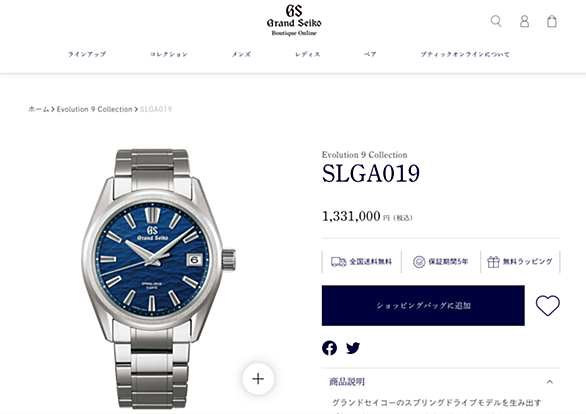Zoom watch image with plus button
Image resolution: width=586 pixels, height=414 pixels.
click(258, 379)
